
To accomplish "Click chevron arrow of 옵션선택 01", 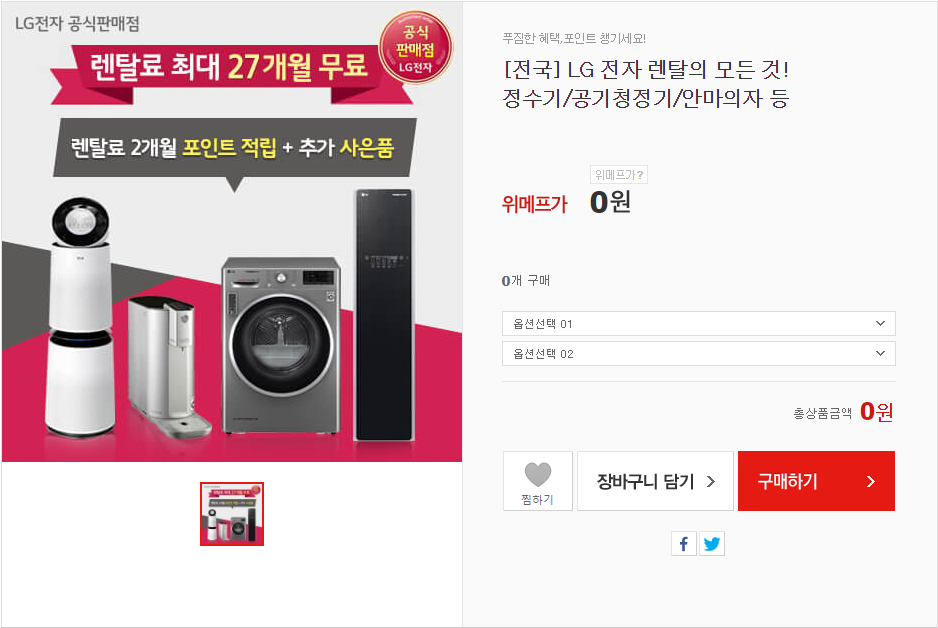I will (880, 324).
